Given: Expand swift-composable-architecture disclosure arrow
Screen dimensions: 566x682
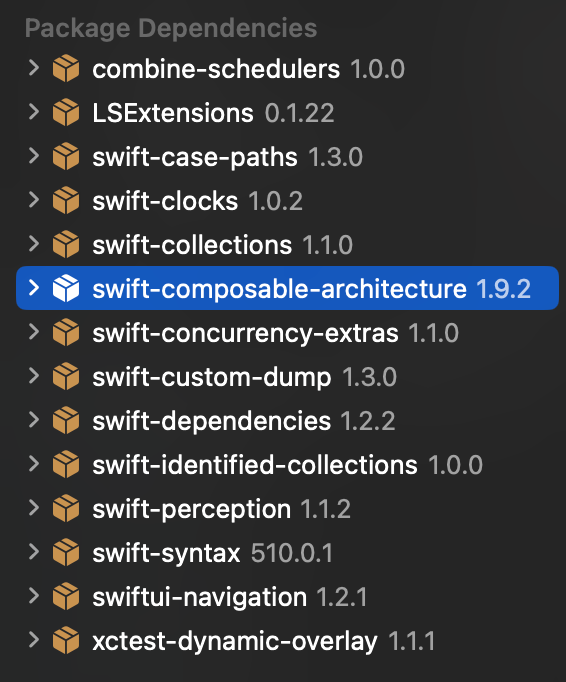Looking at the screenshot, I should tap(33, 288).
